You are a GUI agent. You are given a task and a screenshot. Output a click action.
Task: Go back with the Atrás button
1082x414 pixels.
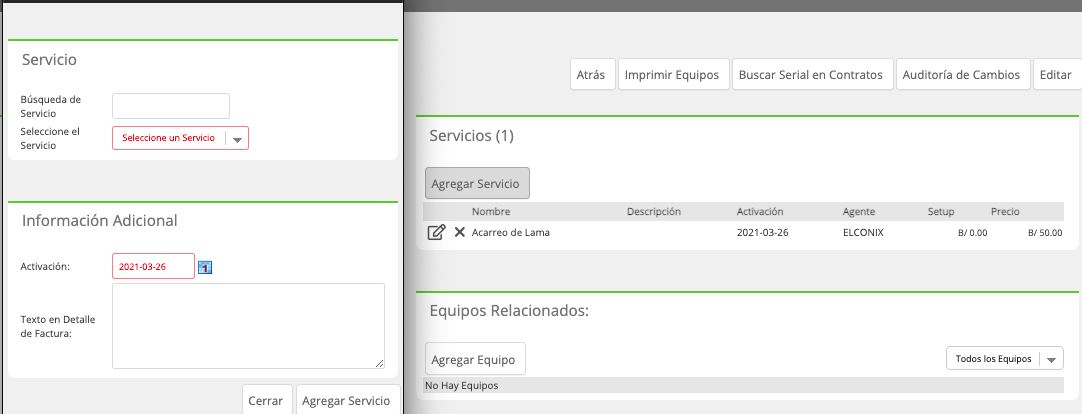(x=592, y=75)
